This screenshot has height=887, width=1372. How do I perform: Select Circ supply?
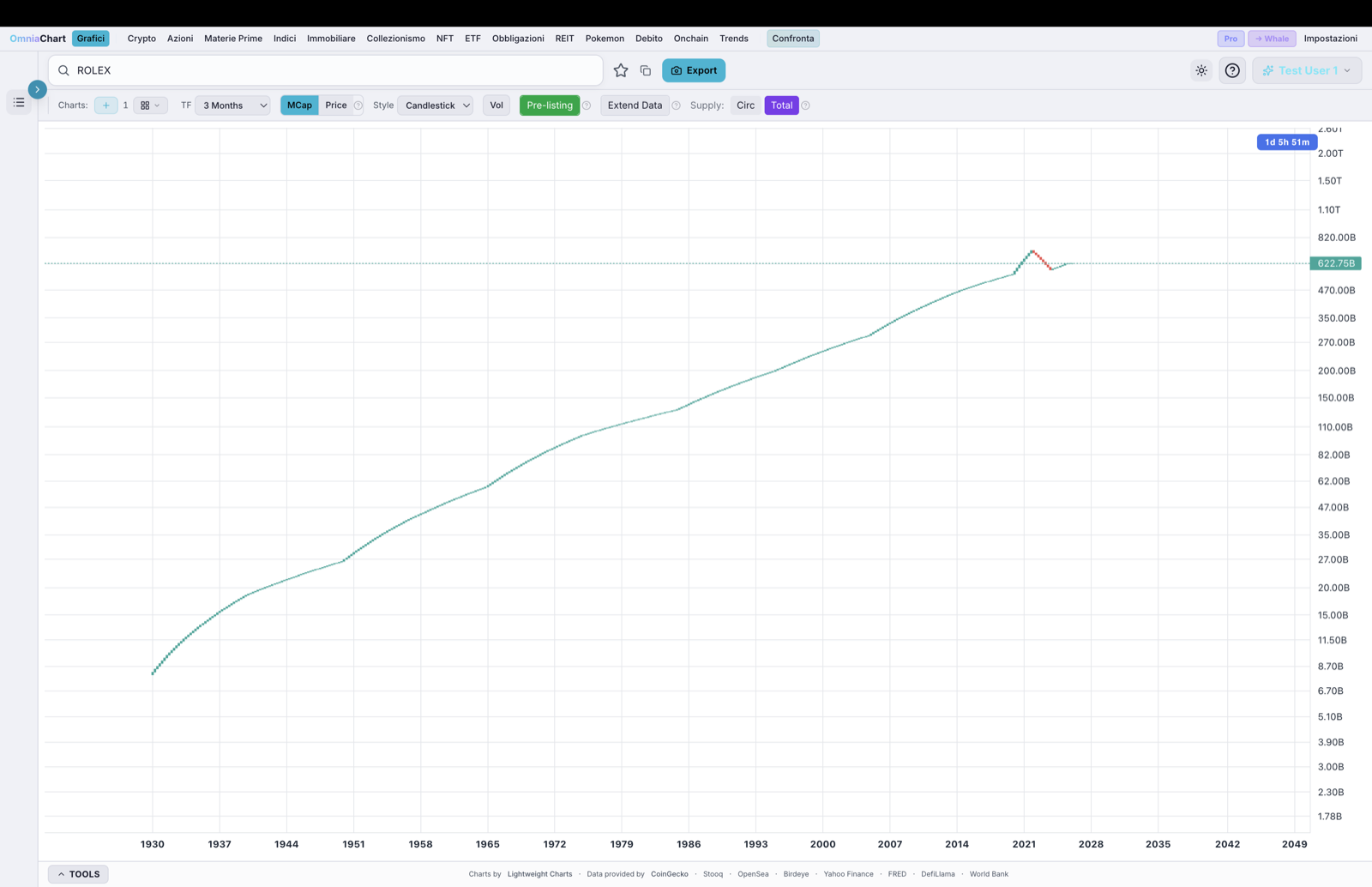click(x=746, y=106)
